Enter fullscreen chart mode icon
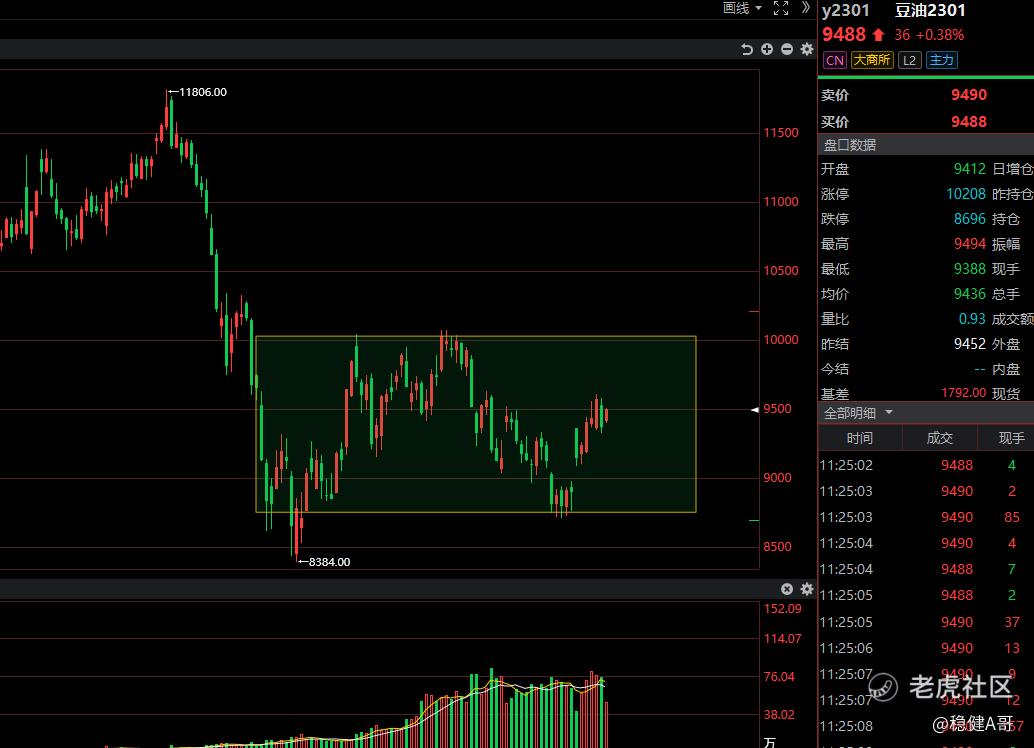1034x748 pixels. (x=781, y=8)
